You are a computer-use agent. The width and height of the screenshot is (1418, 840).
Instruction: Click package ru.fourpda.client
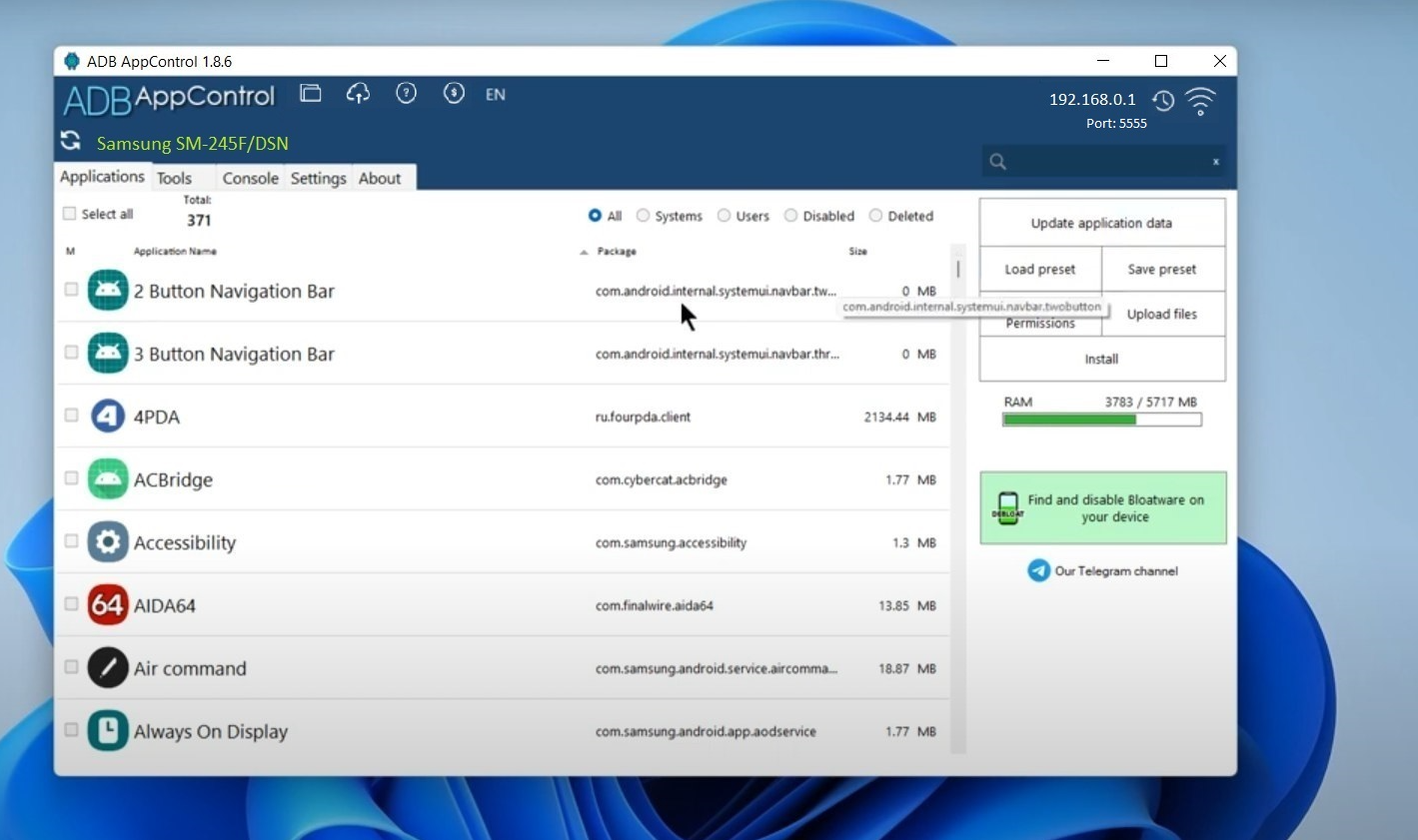pos(644,418)
